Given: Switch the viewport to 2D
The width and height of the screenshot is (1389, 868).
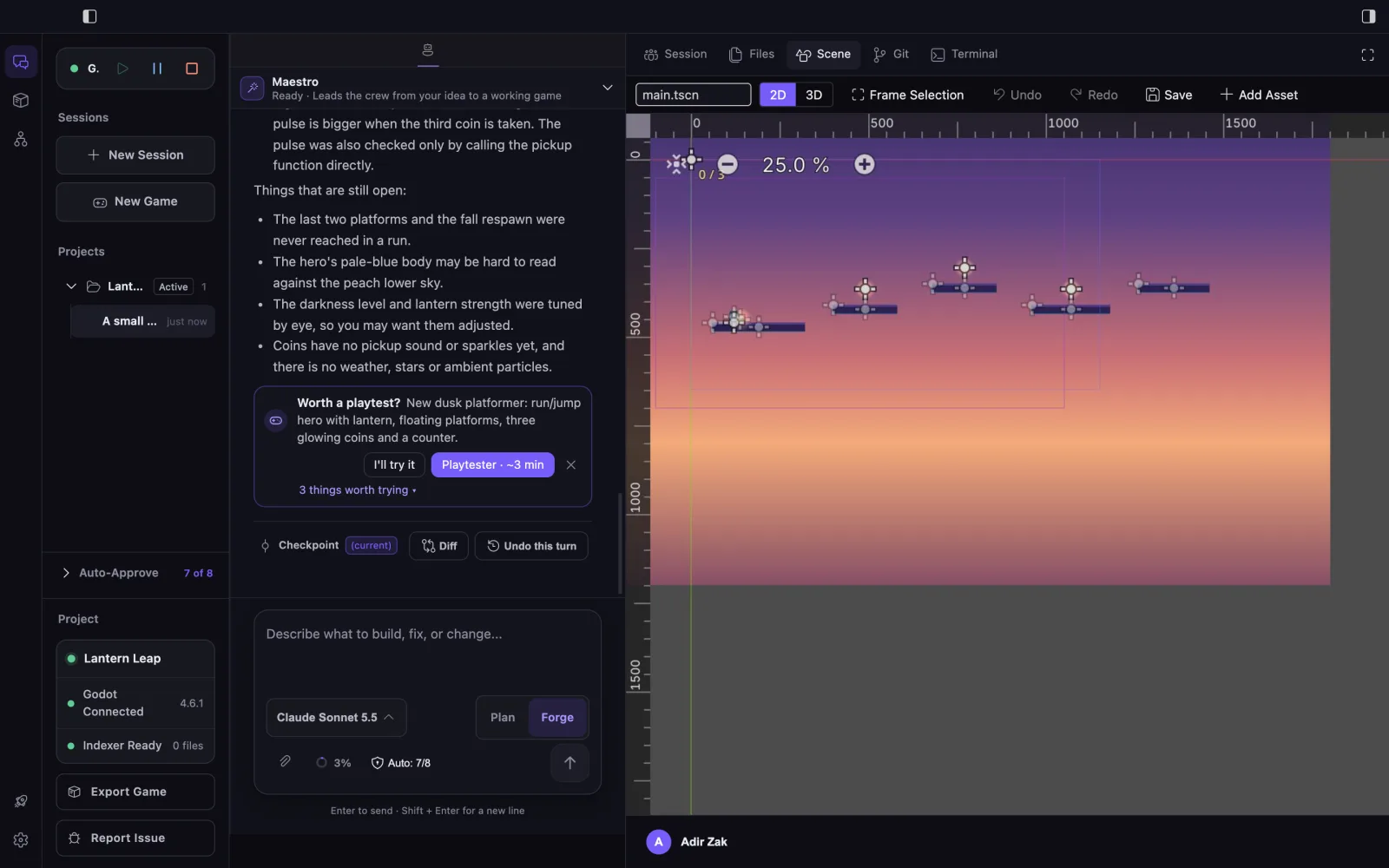Looking at the screenshot, I should click(x=778, y=95).
